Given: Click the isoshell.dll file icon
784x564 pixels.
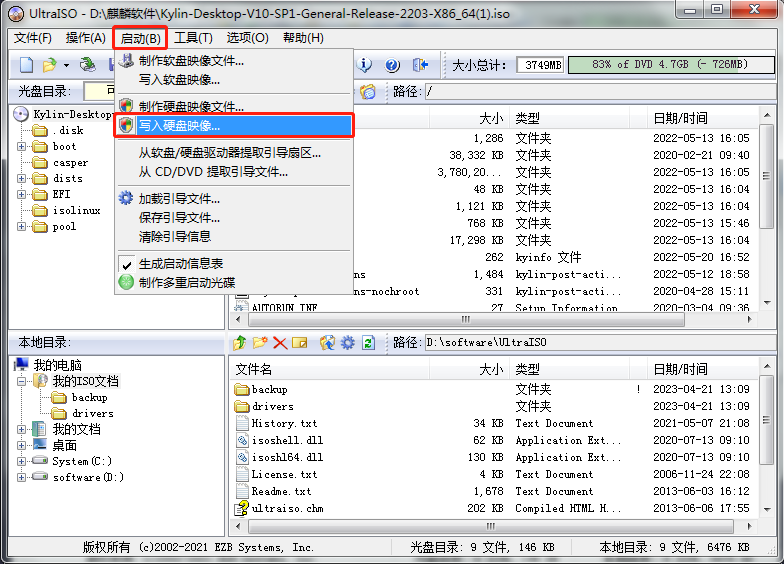Looking at the screenshot, I should 242,440.
